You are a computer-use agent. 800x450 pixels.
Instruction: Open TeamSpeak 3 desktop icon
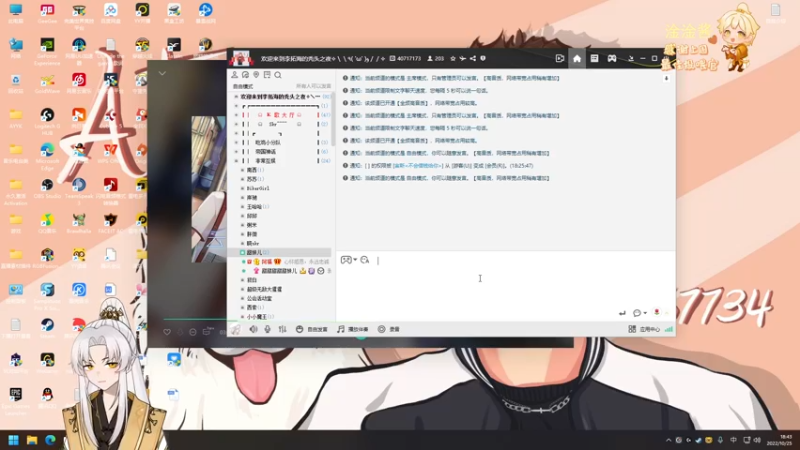(79, 191)
